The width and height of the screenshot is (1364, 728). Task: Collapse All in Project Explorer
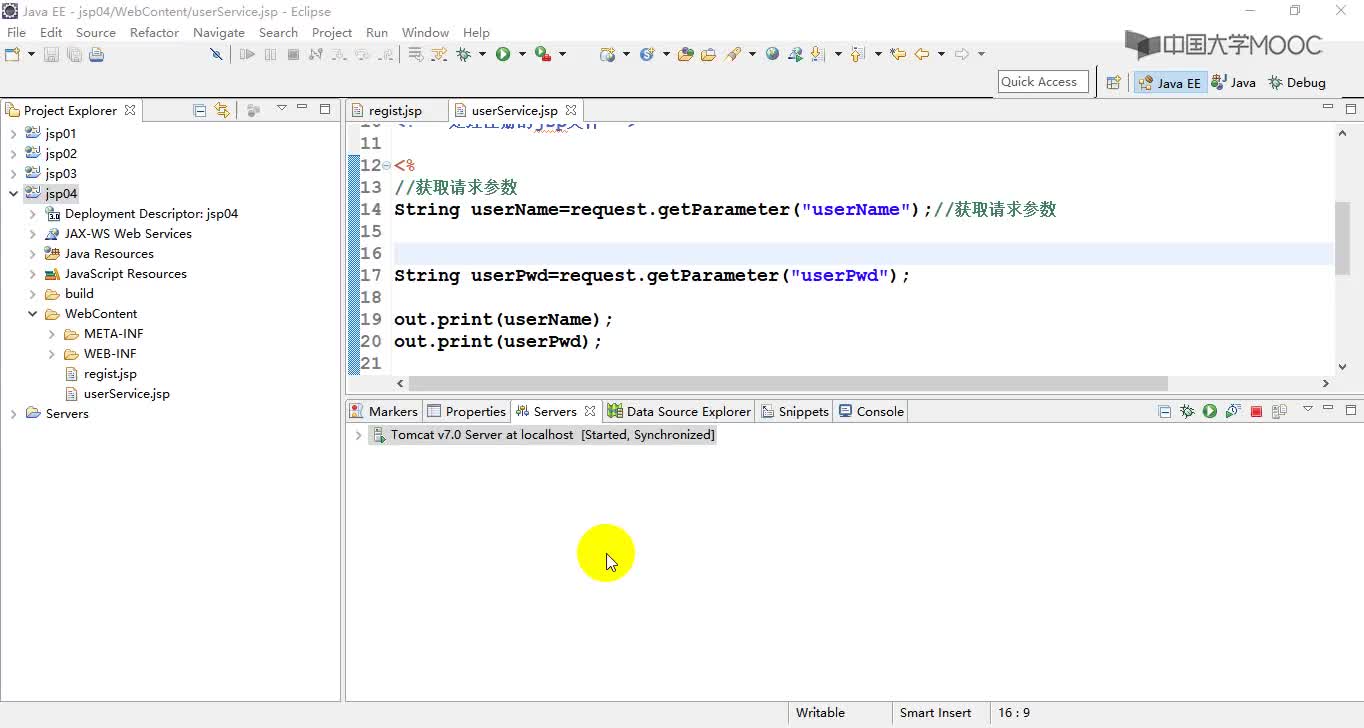point(199,110)
